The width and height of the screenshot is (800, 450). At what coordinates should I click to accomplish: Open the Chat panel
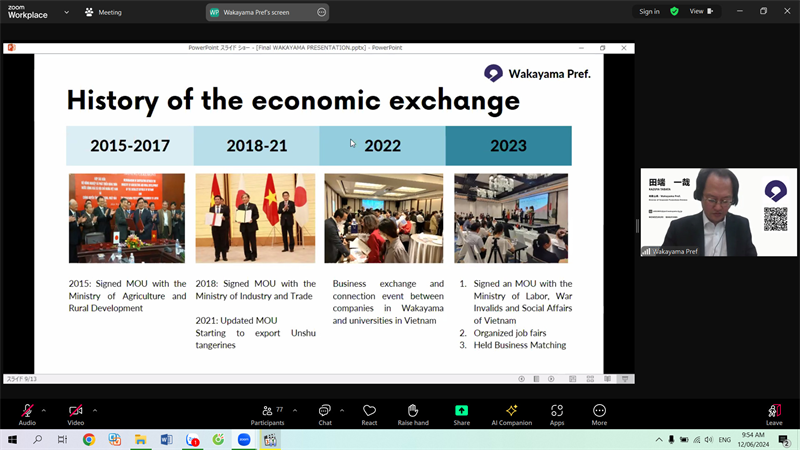[324, 411]
